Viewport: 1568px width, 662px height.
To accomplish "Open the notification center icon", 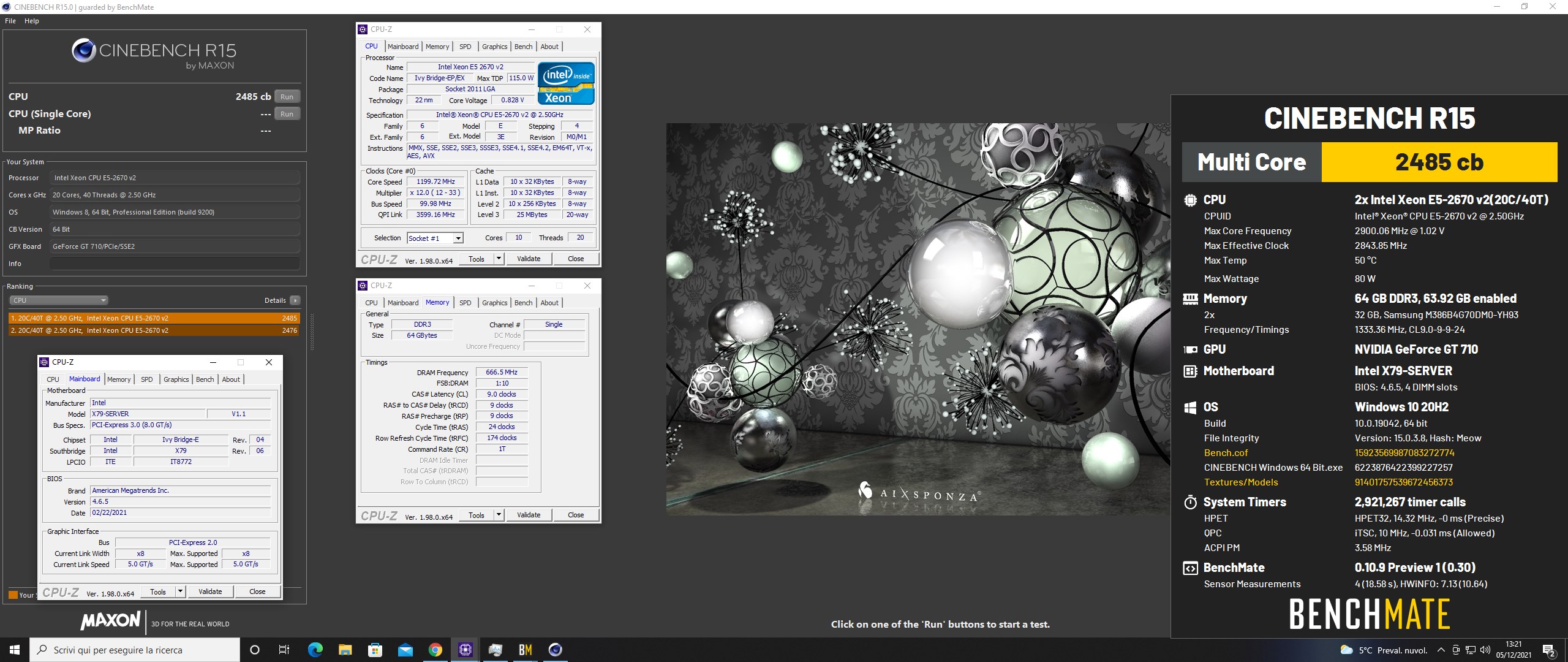I will [1550, 650].
